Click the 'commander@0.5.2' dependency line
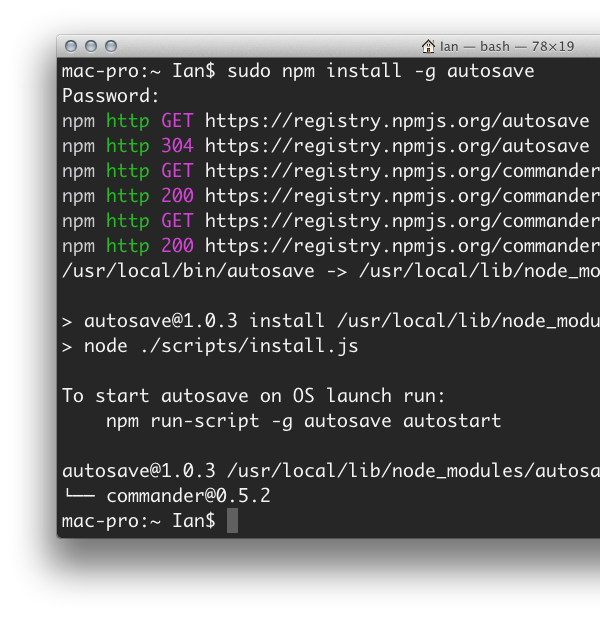This screenshot has height=617, width=600. [x=166, y=496]
